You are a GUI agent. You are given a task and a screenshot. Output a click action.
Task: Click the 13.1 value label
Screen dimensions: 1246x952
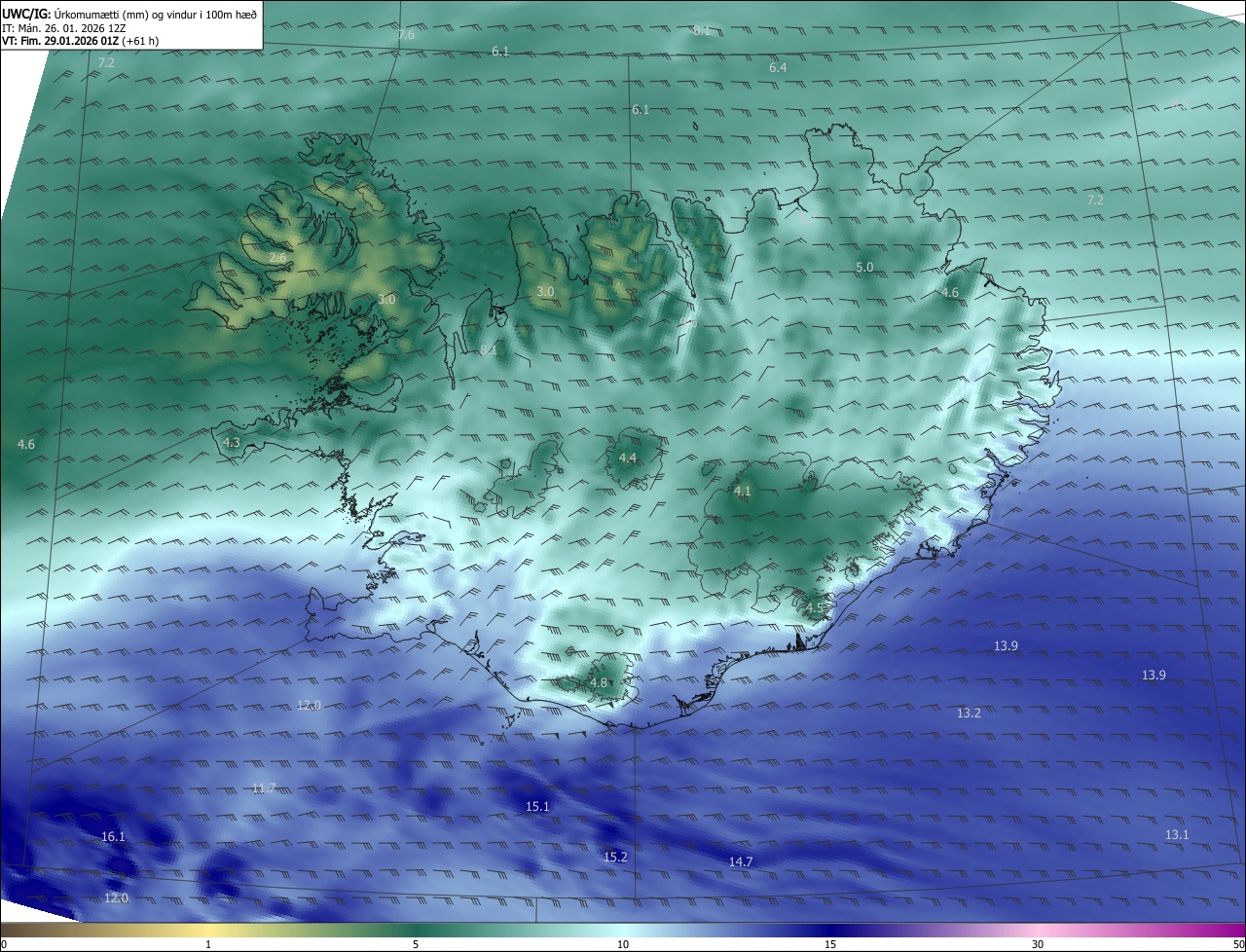tap(1177, 835)
